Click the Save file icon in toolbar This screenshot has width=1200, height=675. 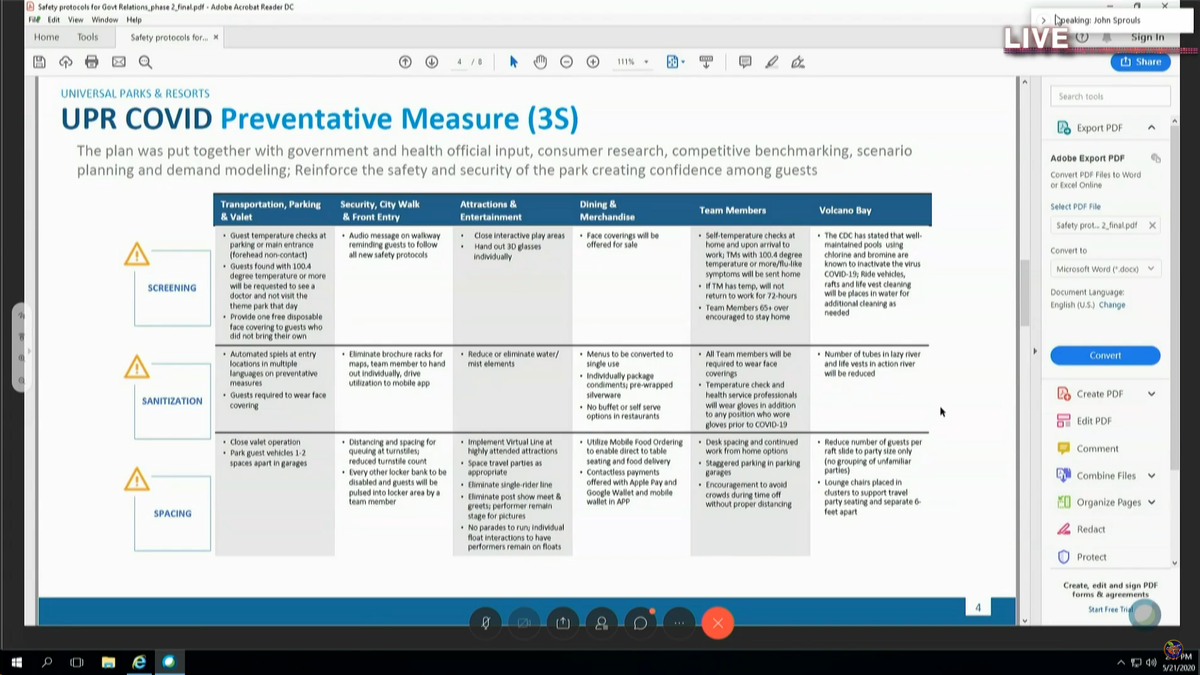39,62
